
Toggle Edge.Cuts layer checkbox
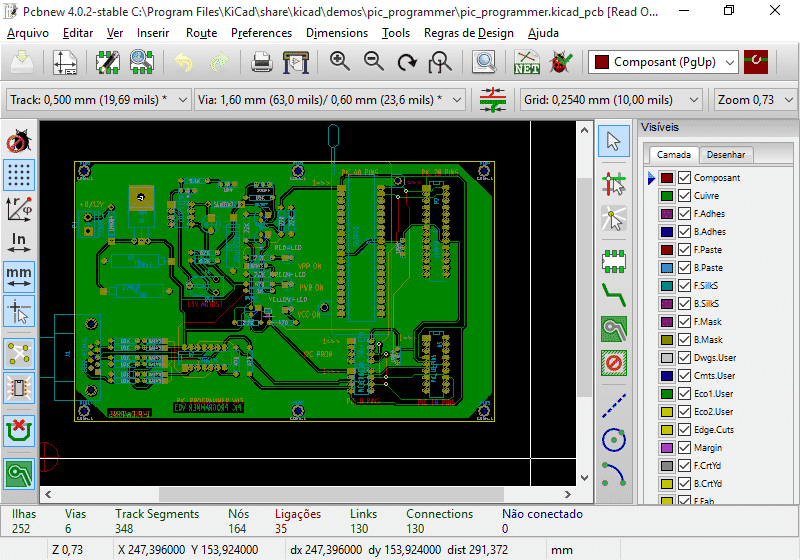click(685, 430)
